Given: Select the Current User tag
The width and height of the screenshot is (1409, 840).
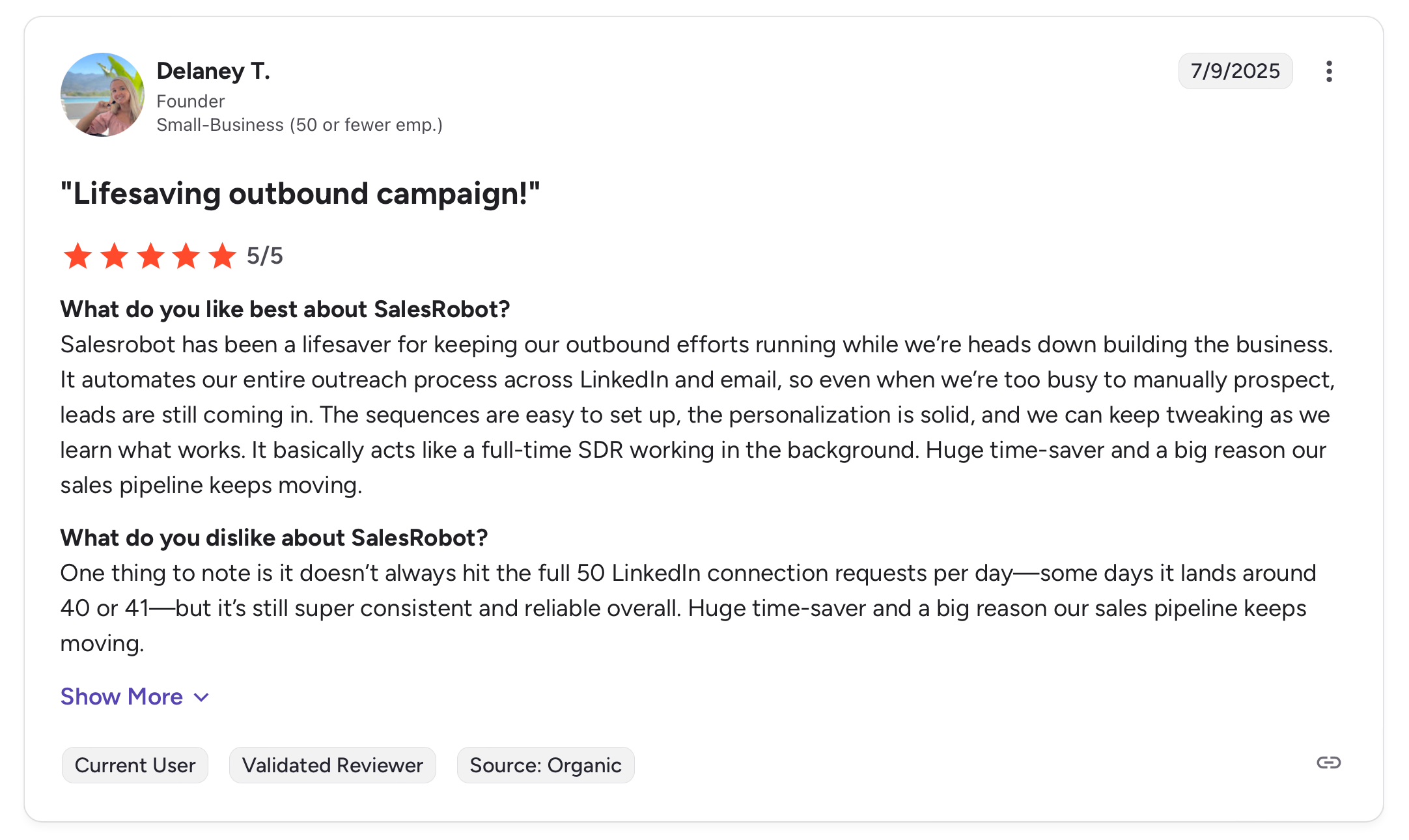Looking at the screenshot, I should 135,765.
